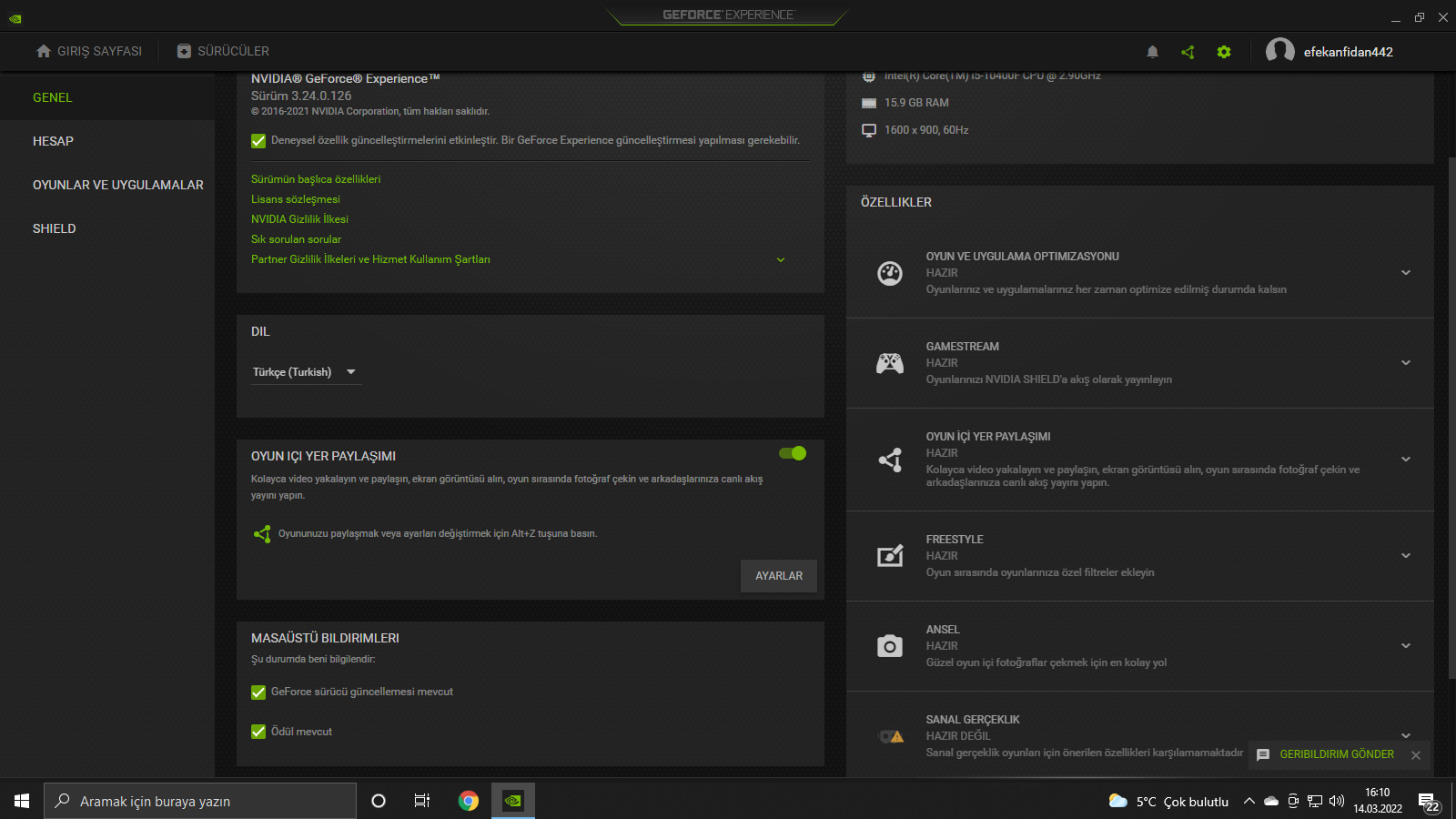1456x819 pixels.
Task: Open the SÜRÜCÜLER tab
Action: tap(223, 51)
